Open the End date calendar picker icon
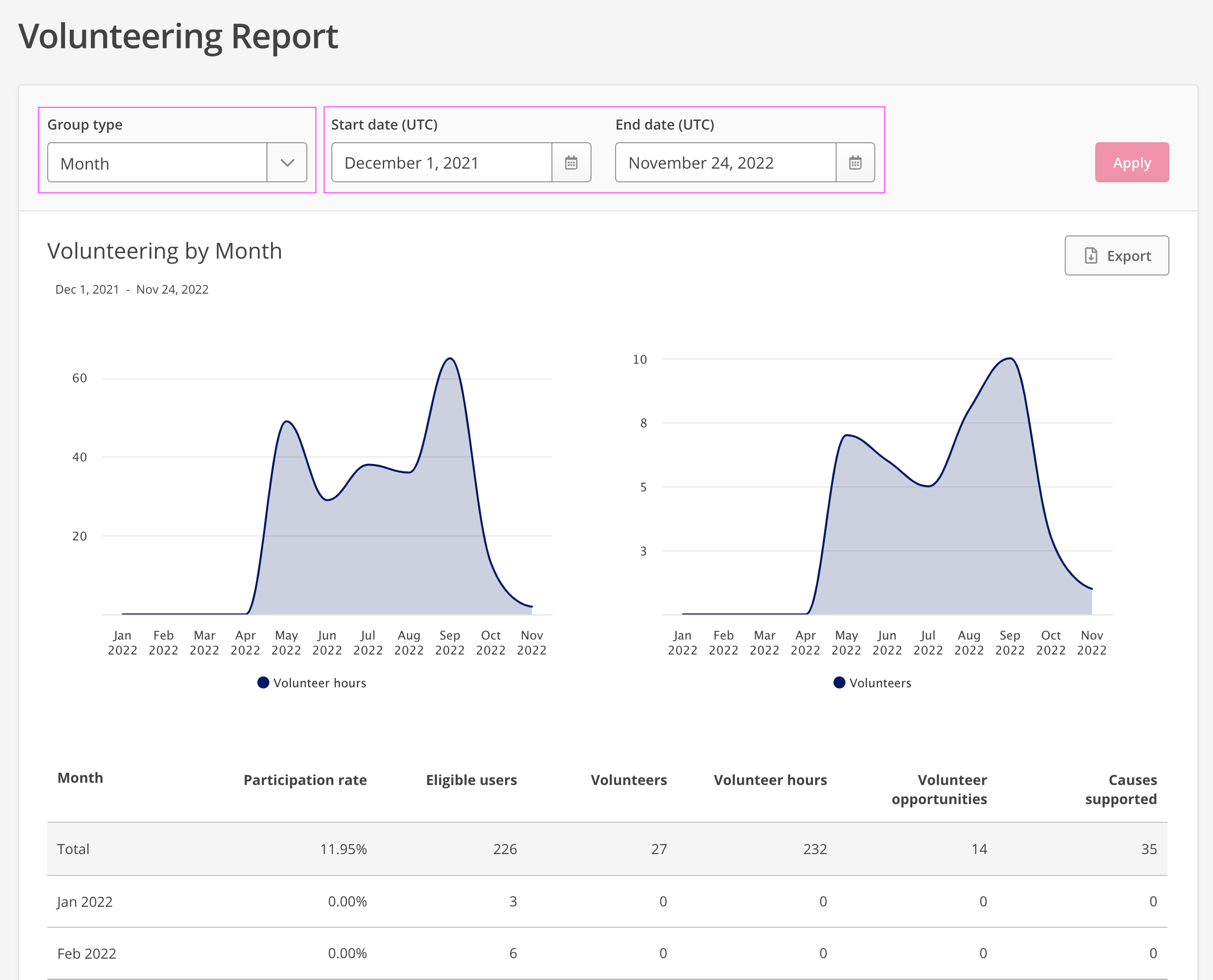Image resolution: width=1213 pixels, height=980 pixels. 855,163
